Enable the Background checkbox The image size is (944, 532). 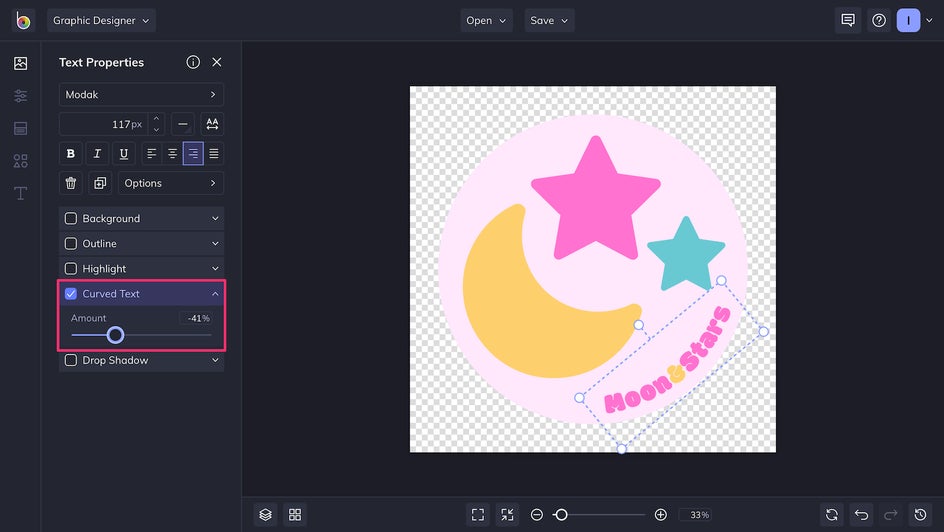coord(70,218)
